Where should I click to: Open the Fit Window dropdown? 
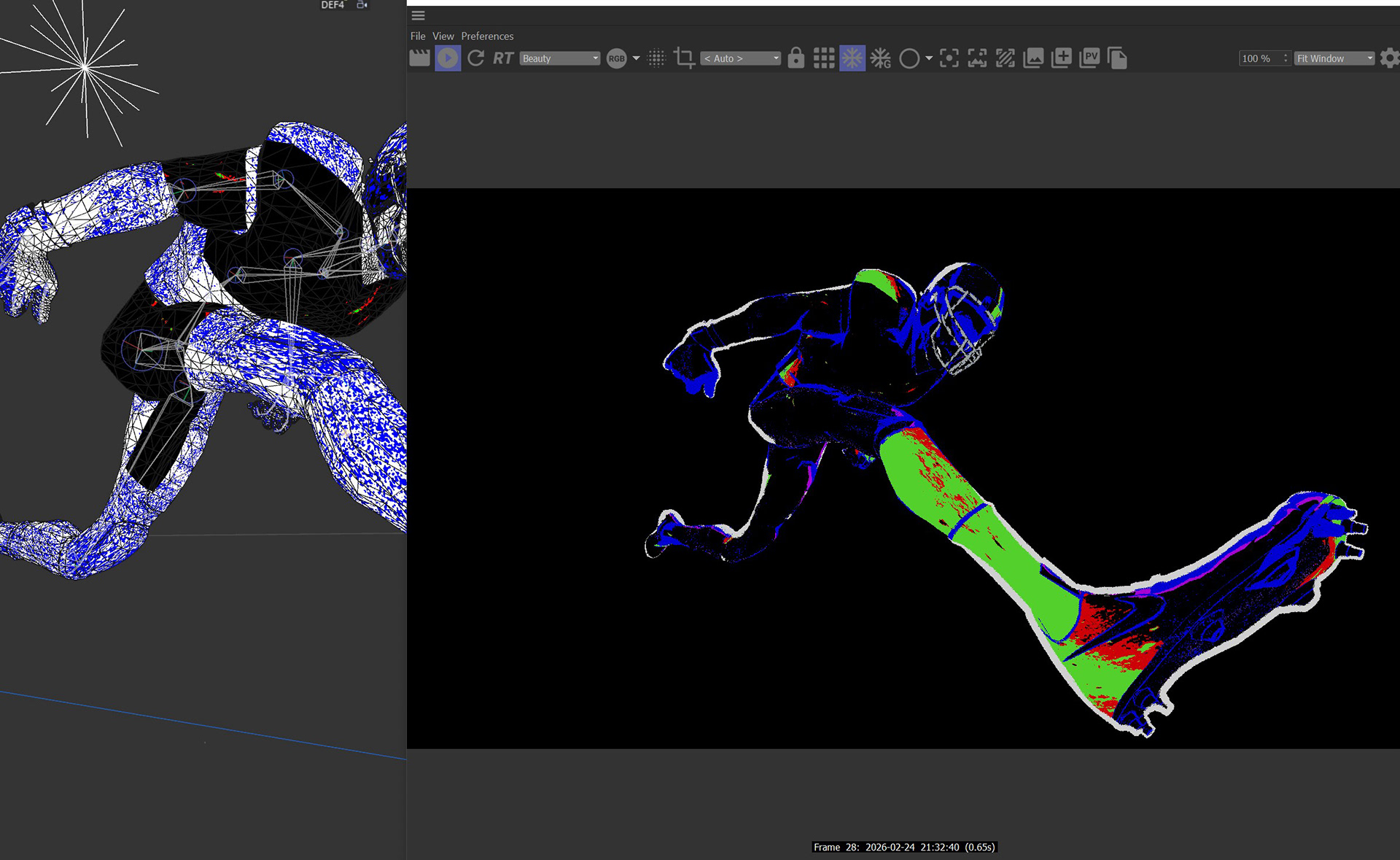coord(1334,58)
